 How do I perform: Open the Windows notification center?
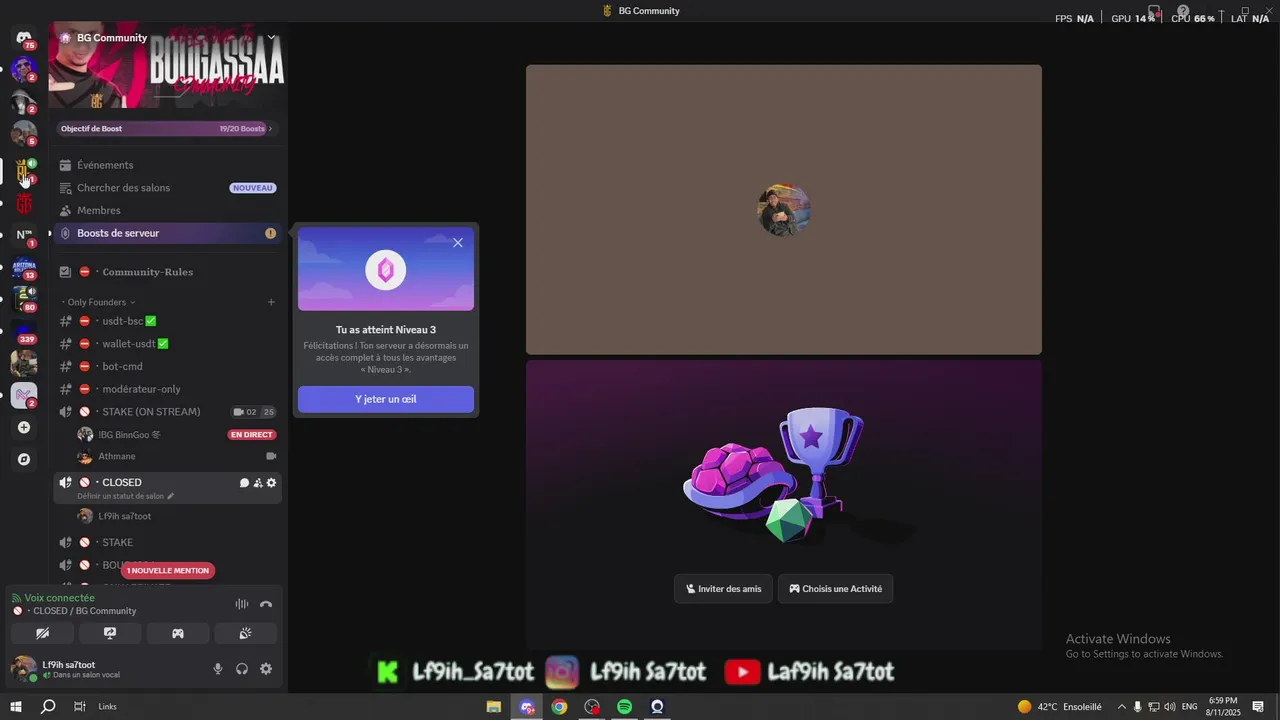[x=1259, y=706]
